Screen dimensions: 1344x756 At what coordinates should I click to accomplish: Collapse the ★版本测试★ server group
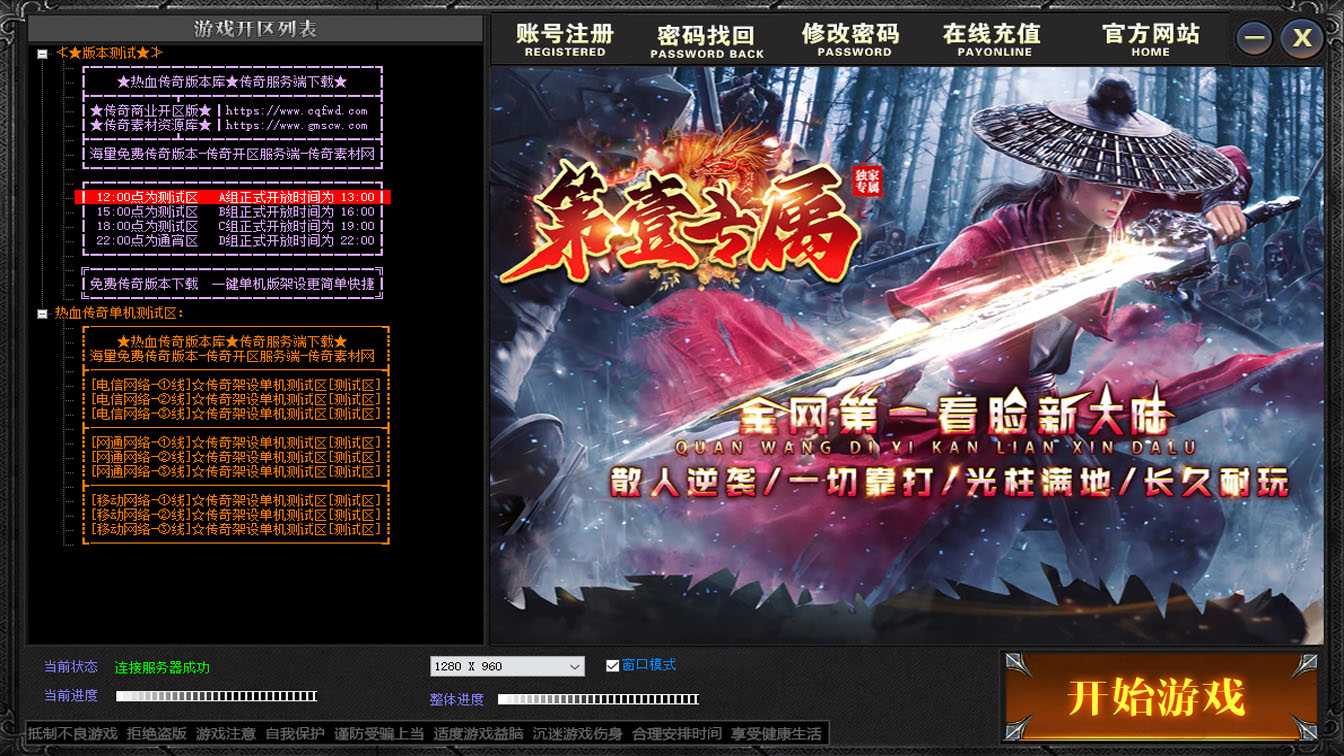pyautogui.click(x=43, y=54)
